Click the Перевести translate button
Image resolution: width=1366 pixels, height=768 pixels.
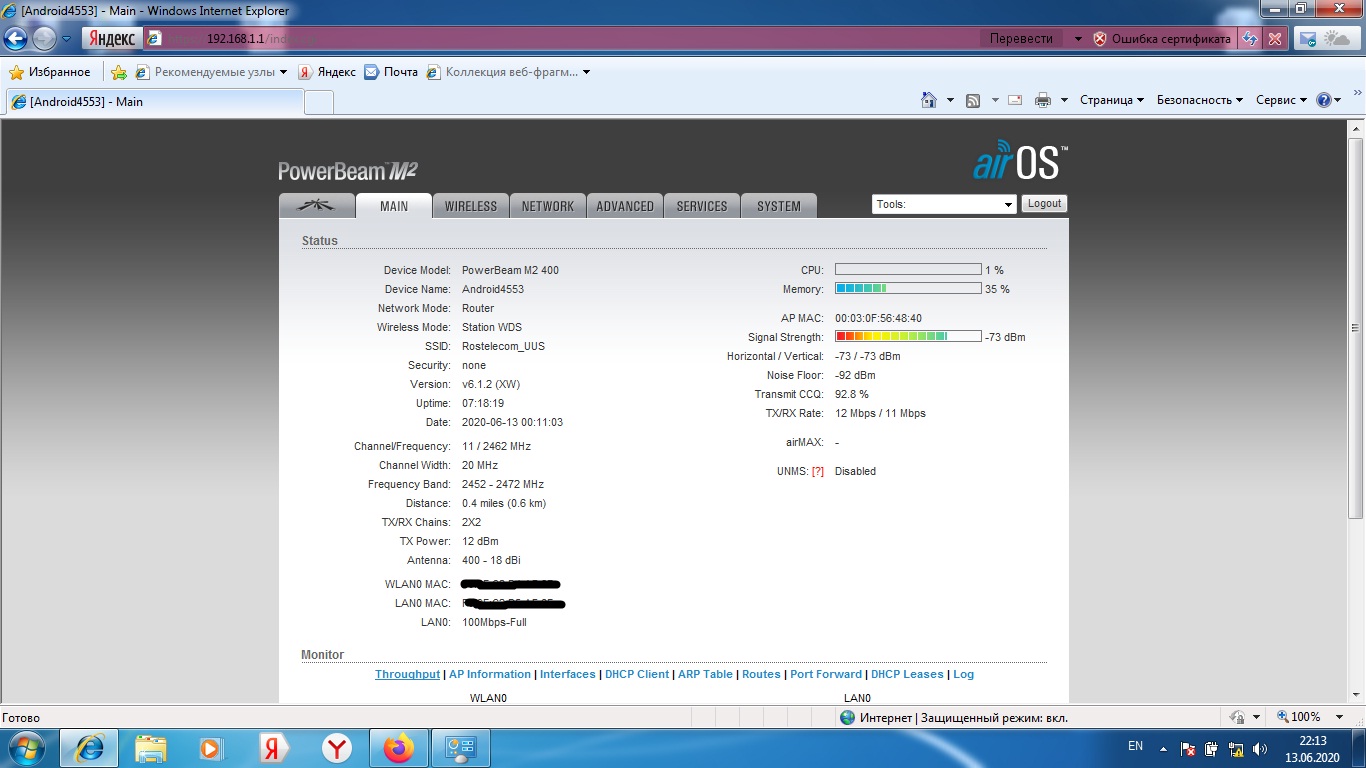point(1021,39)
